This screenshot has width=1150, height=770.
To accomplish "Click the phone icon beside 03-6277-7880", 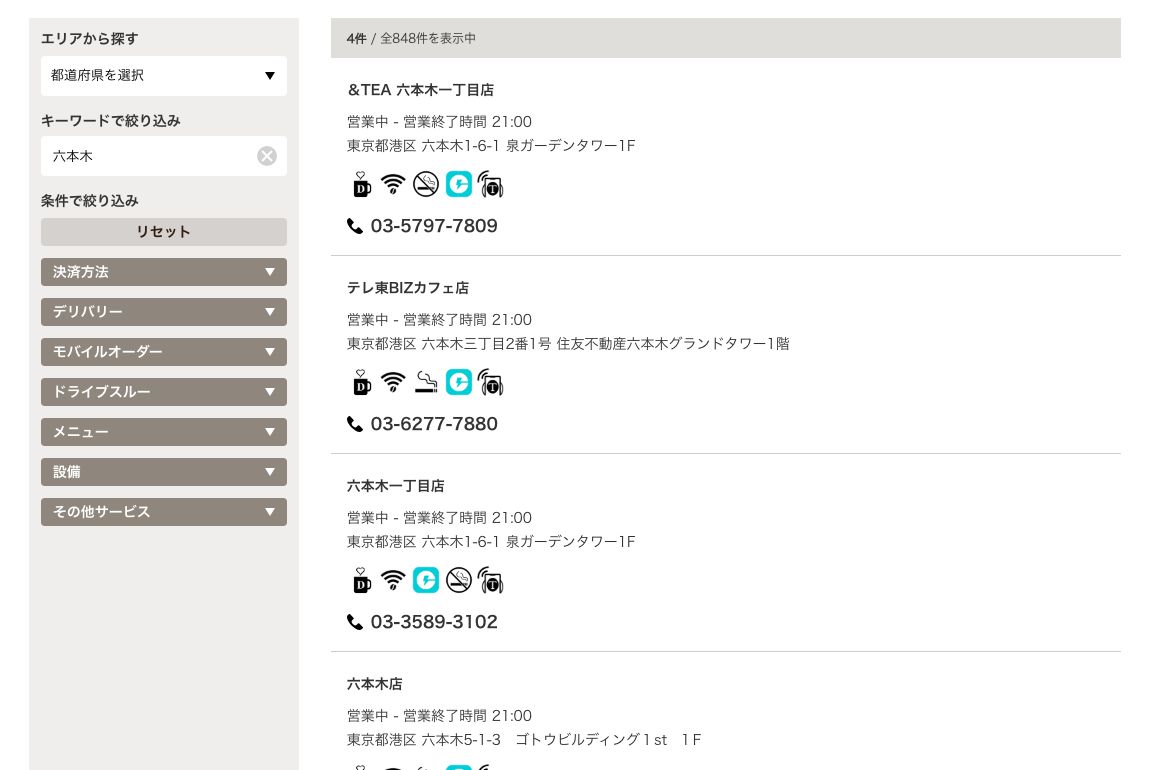I will (355, 424).
